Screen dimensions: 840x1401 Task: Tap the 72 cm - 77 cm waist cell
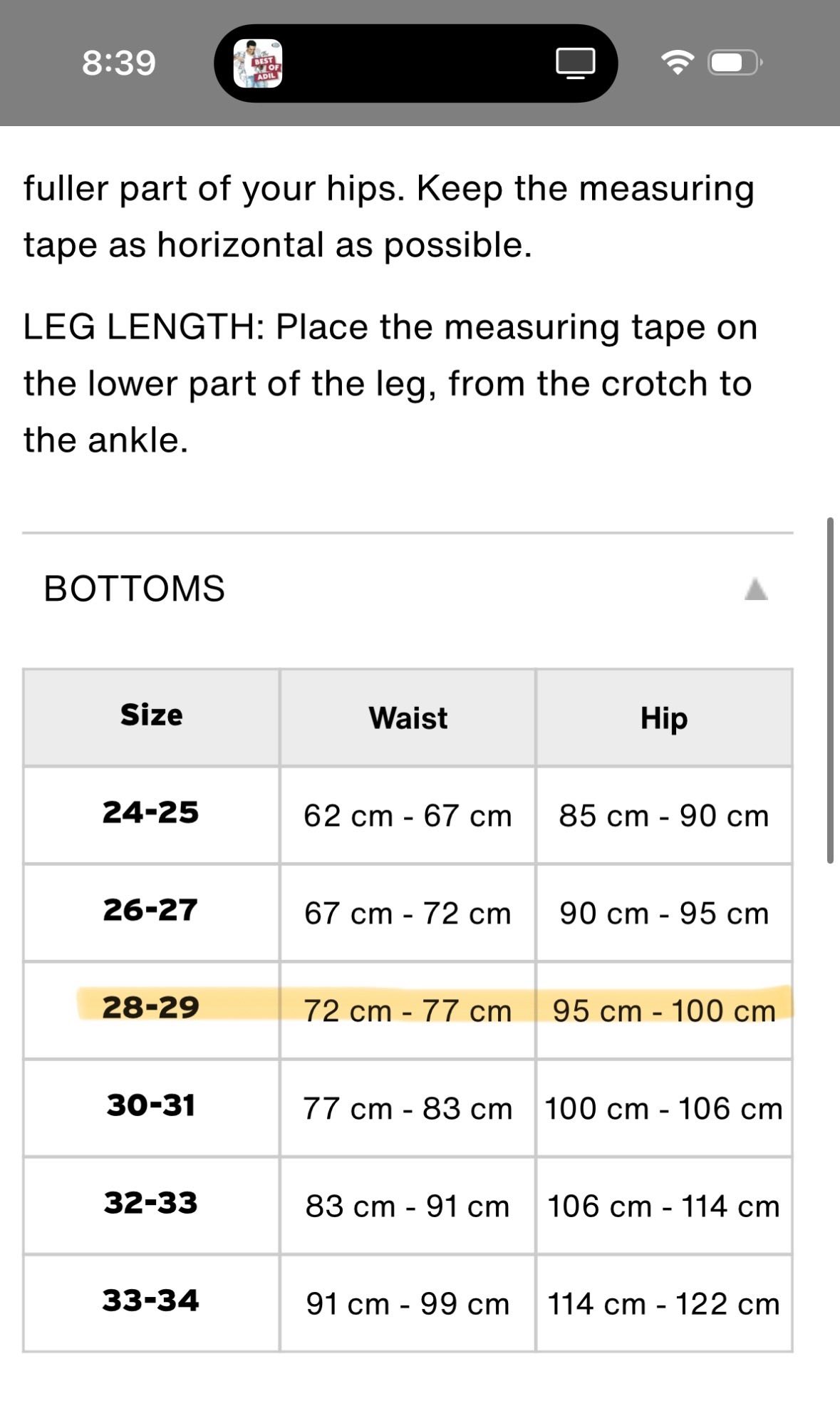pyautogui.click(x=408, y=1010)
